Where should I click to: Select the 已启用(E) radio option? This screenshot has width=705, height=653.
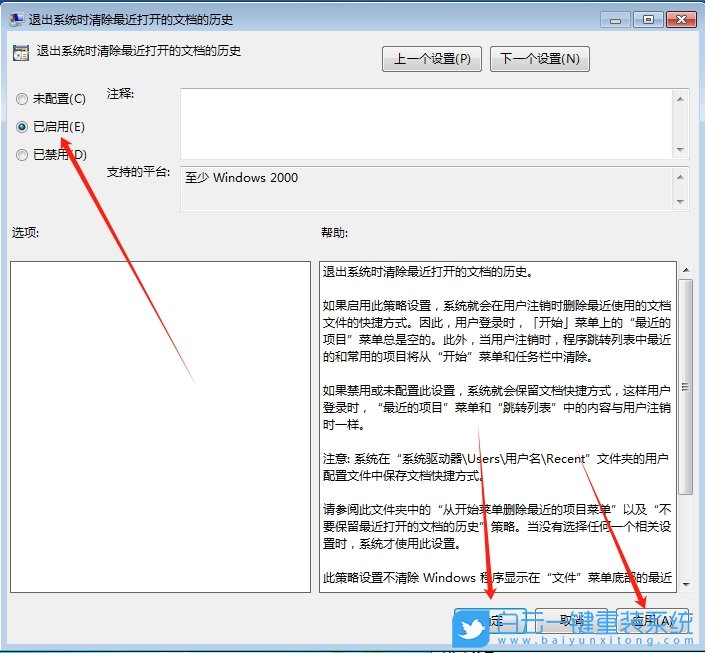(x=50, y=127)
